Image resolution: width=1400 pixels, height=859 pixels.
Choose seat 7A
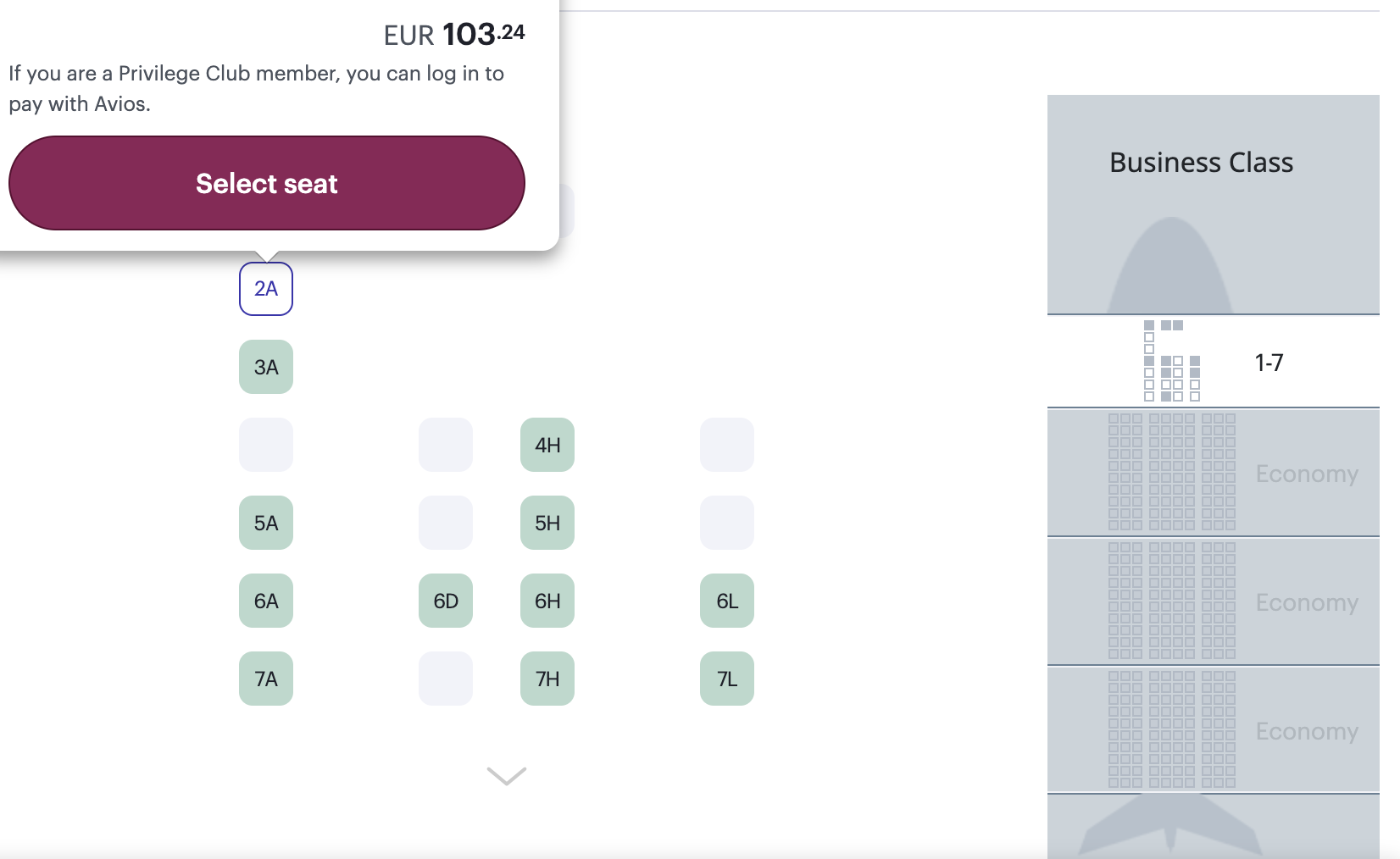point(266,679)
